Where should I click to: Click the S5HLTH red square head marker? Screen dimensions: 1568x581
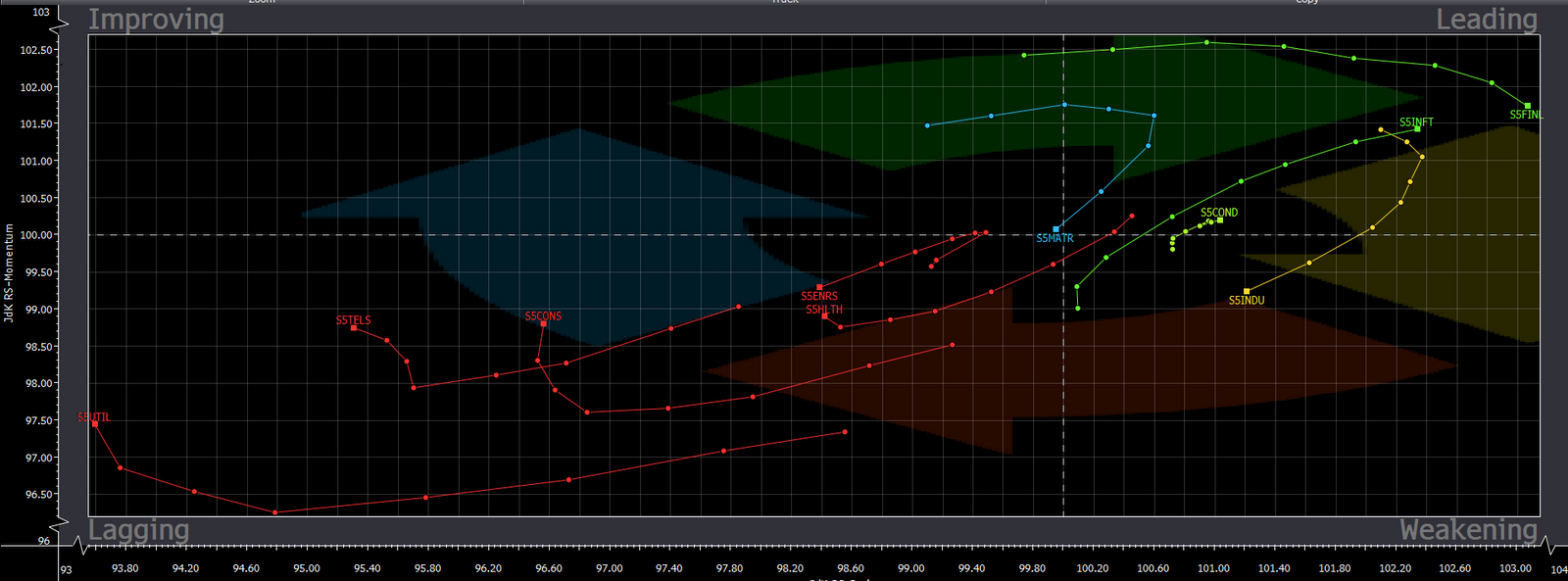(824, 316)
